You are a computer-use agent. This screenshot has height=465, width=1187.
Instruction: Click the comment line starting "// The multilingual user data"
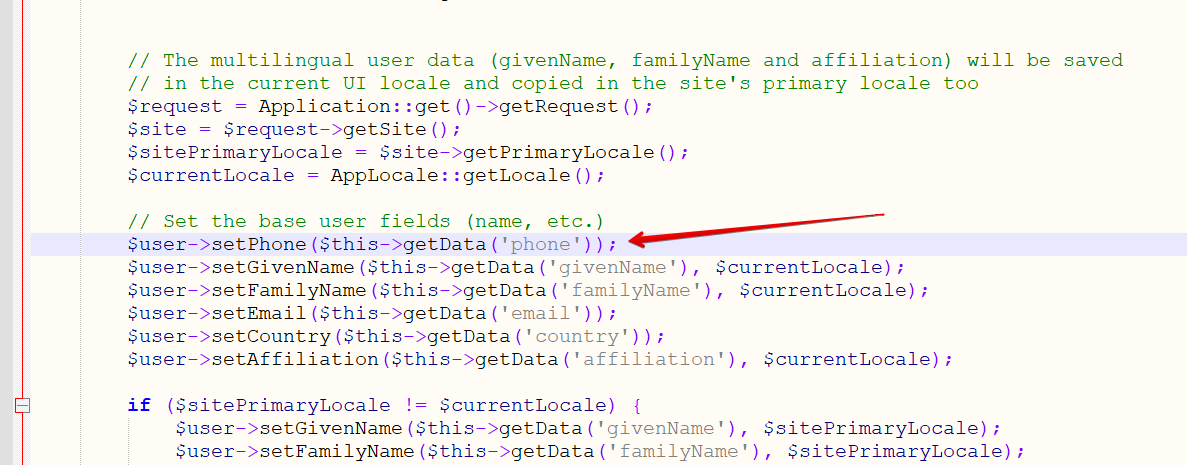[x=625, y=60]
